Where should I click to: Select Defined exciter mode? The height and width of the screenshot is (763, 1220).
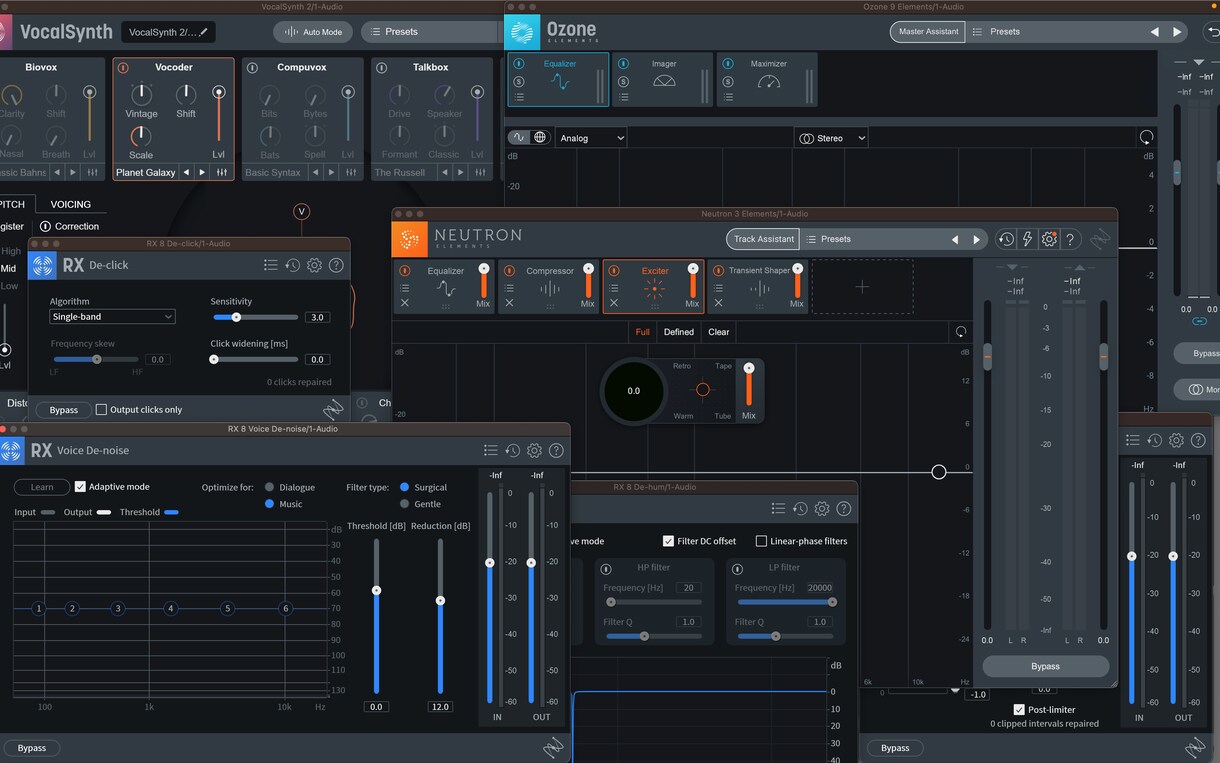coord(678,332)
